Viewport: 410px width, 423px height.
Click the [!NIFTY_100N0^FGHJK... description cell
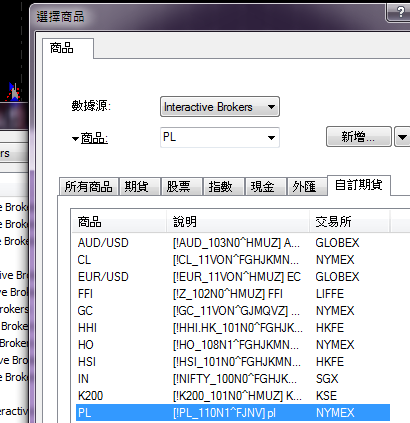pyautogui.click(x=235, y=379)
